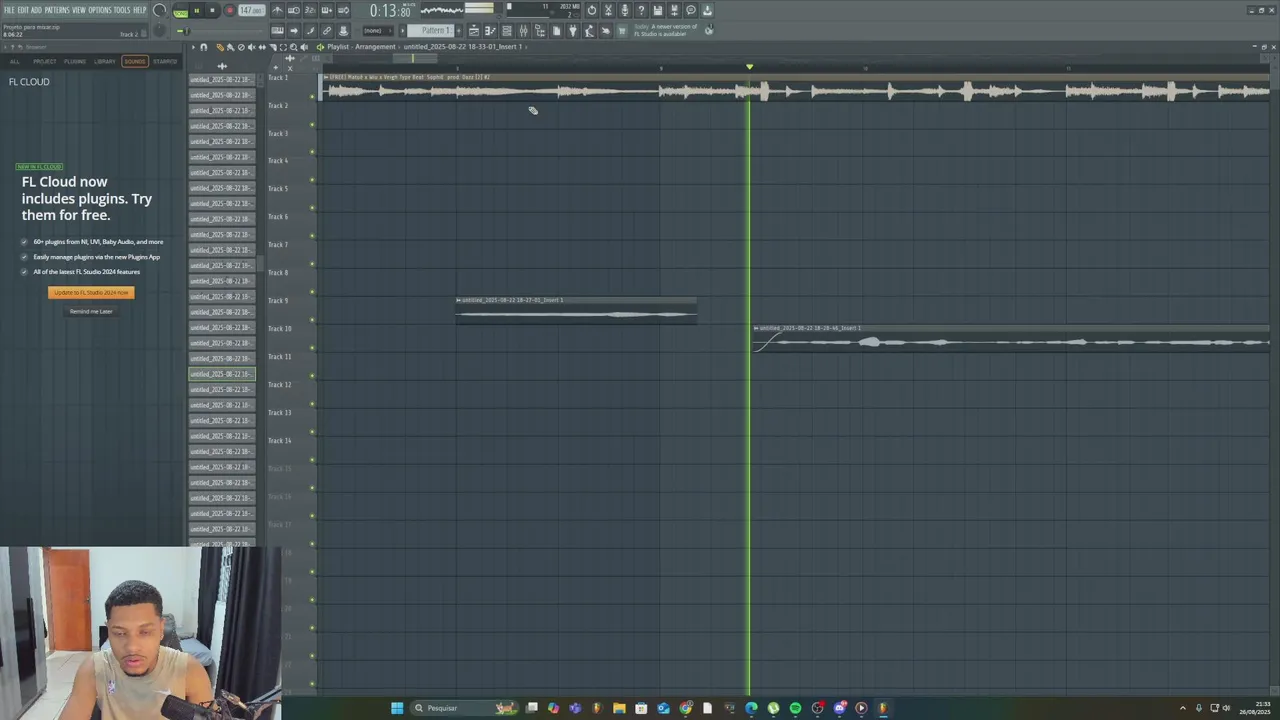Screen dimensions: 1280x720
Task: Select the playlist Zoom tool icon
Action: [293, 47]
